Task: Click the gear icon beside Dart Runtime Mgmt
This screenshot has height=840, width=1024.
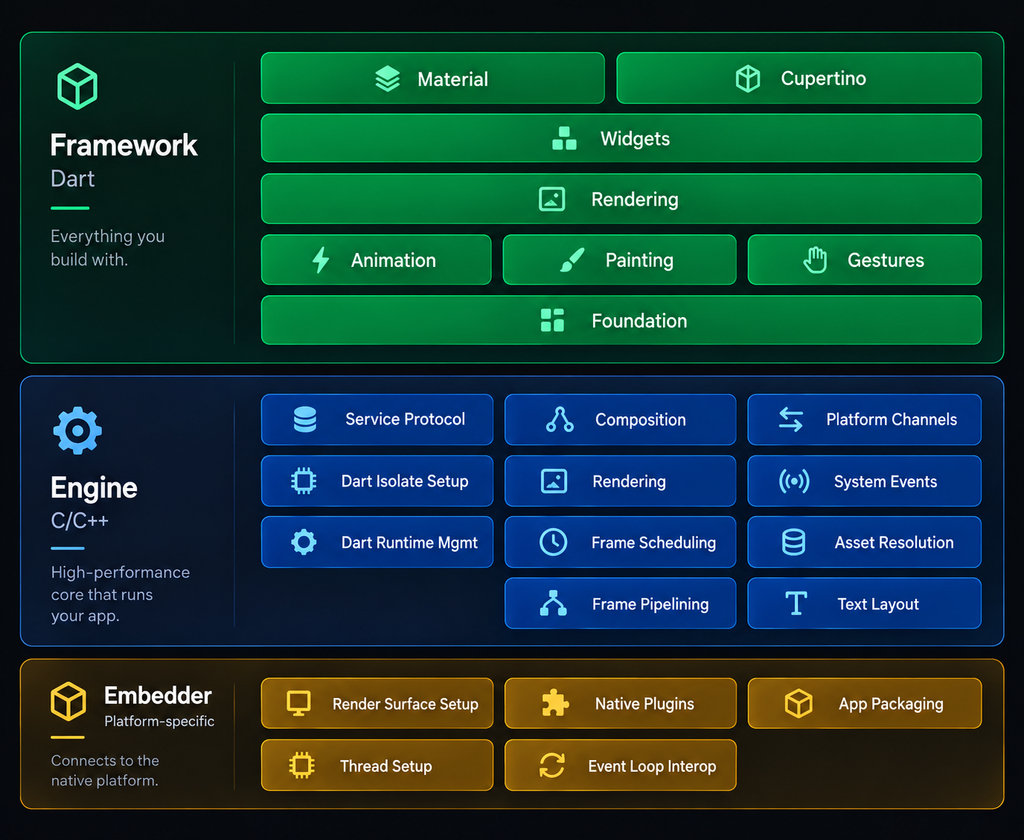Action: point(304,542)
